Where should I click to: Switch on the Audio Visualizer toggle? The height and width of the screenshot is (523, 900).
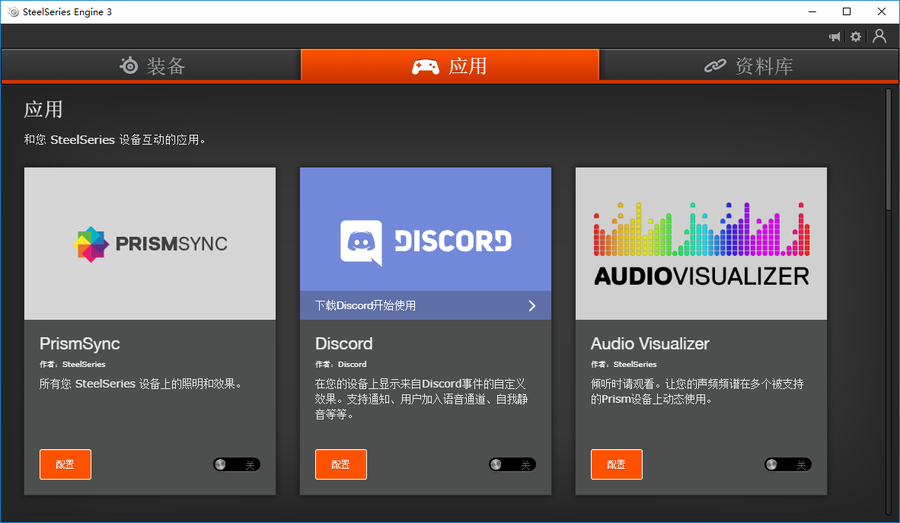tap(787, 464)
